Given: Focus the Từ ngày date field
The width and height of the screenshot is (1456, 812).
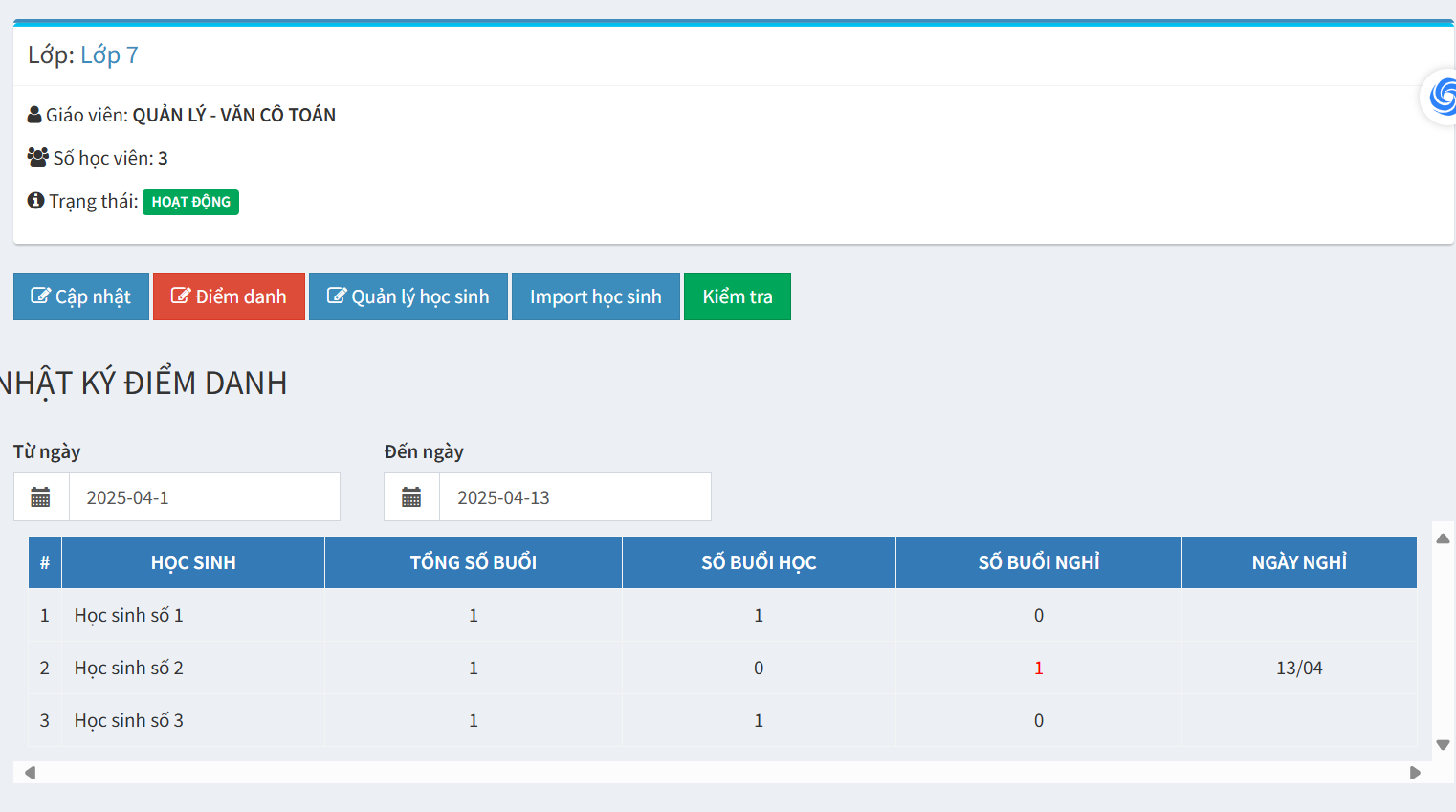Looking at the screenshot, I should click(204, 497).
